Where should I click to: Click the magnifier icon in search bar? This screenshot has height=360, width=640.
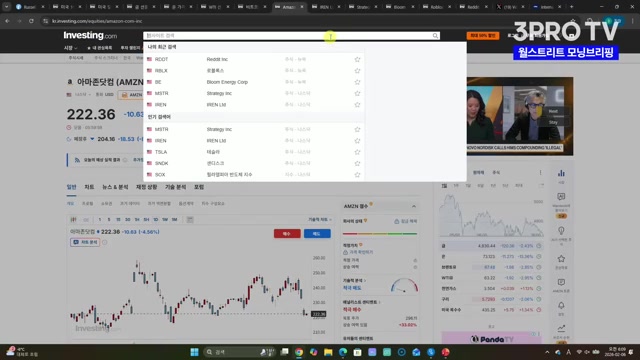pyautogui.click(x=436, y=36)
